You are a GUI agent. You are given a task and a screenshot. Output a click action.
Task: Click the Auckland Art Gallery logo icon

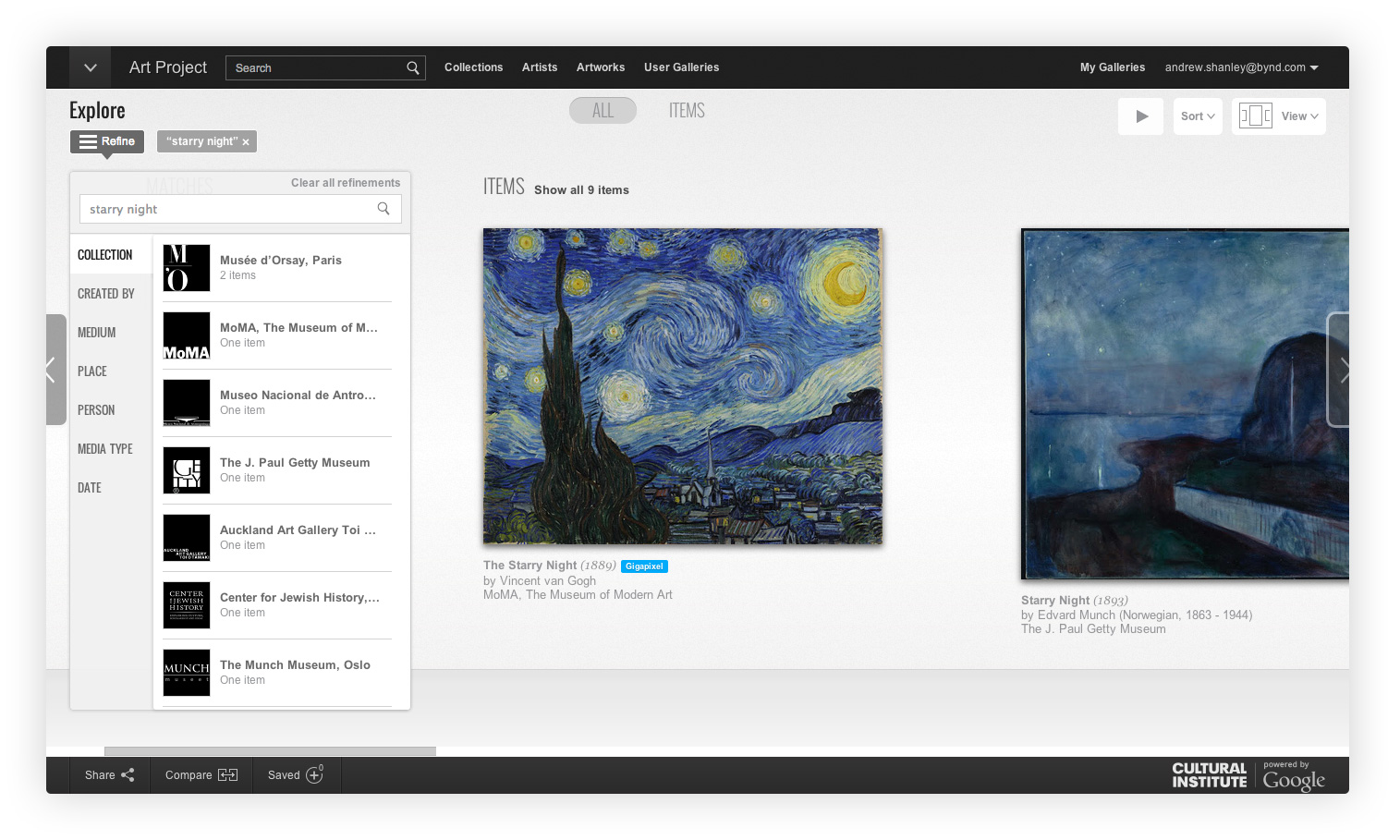(187, 538)
